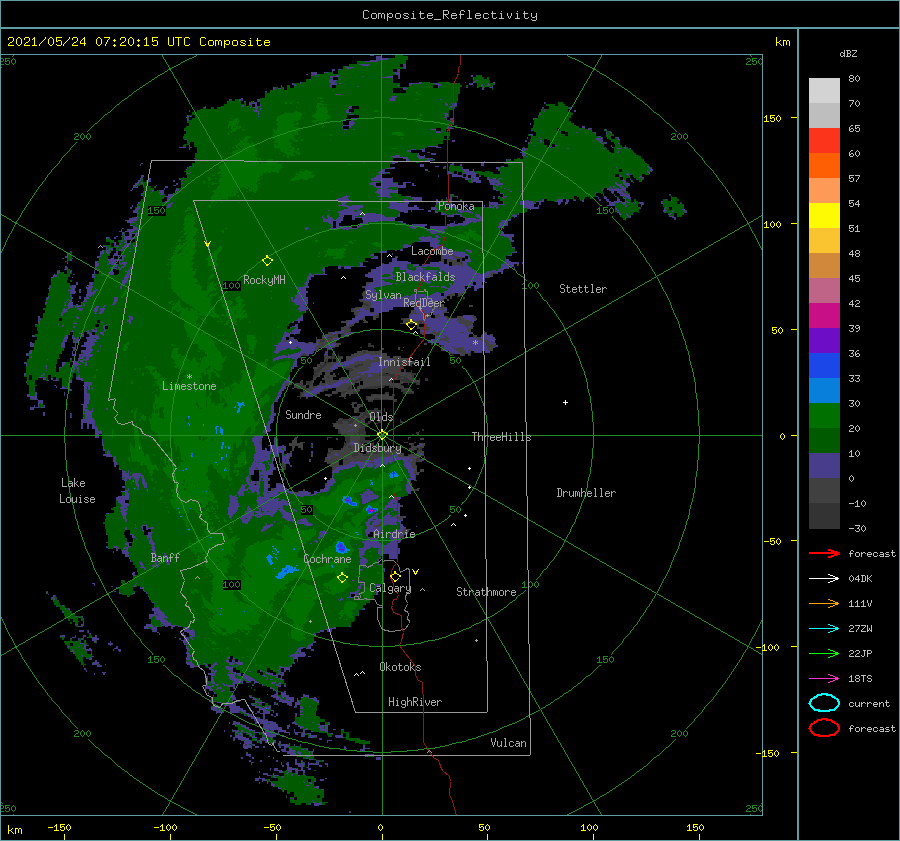Click the Limestone label
The width and height of the screenshot is (900, 841).
[x=189, y=386]
